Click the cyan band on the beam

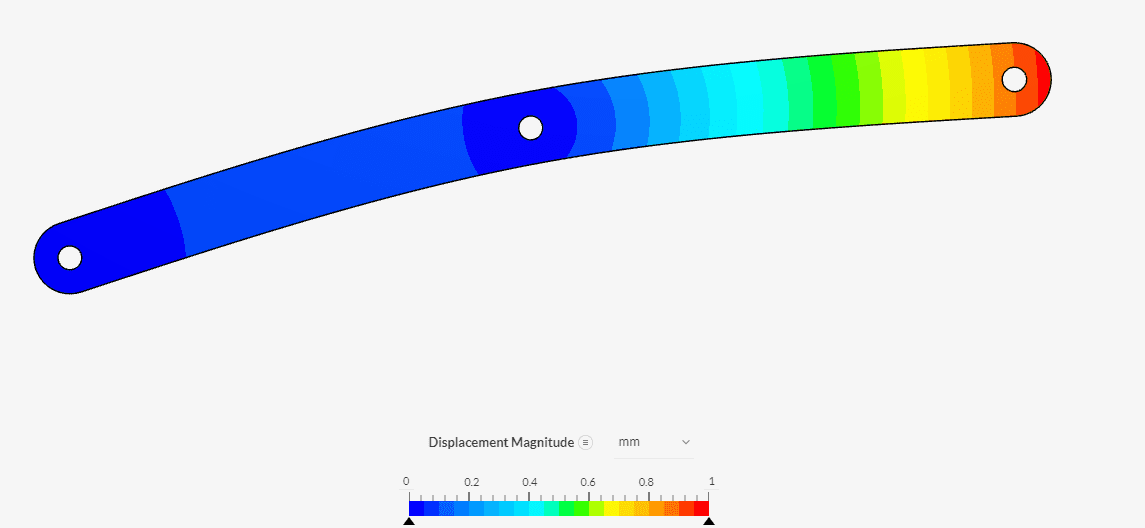pos(745,100)
